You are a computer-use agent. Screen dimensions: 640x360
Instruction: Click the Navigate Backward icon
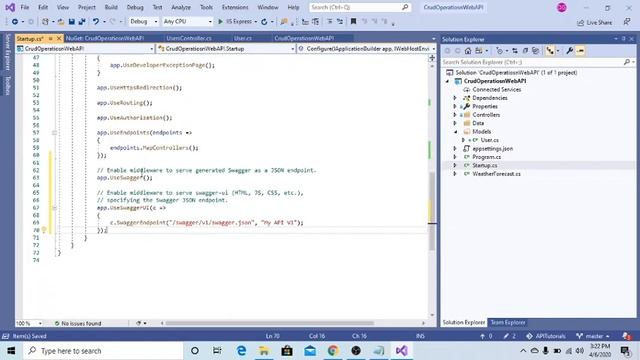click(x=15, y=22)
